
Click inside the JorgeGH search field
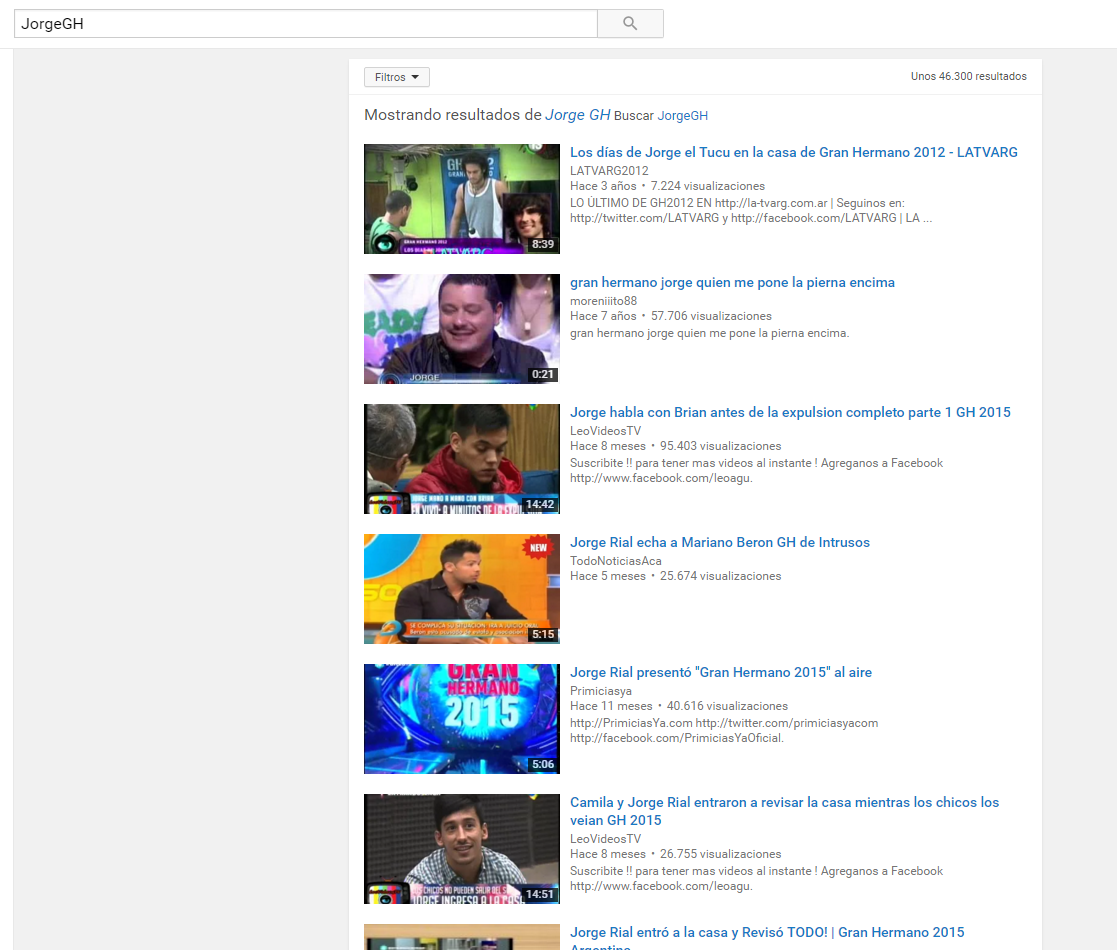[x=305, y=24]
